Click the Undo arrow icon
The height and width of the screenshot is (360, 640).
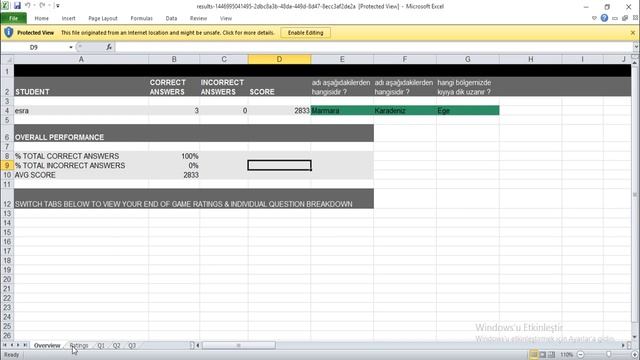pyautogui.click(x=28, y=6)
